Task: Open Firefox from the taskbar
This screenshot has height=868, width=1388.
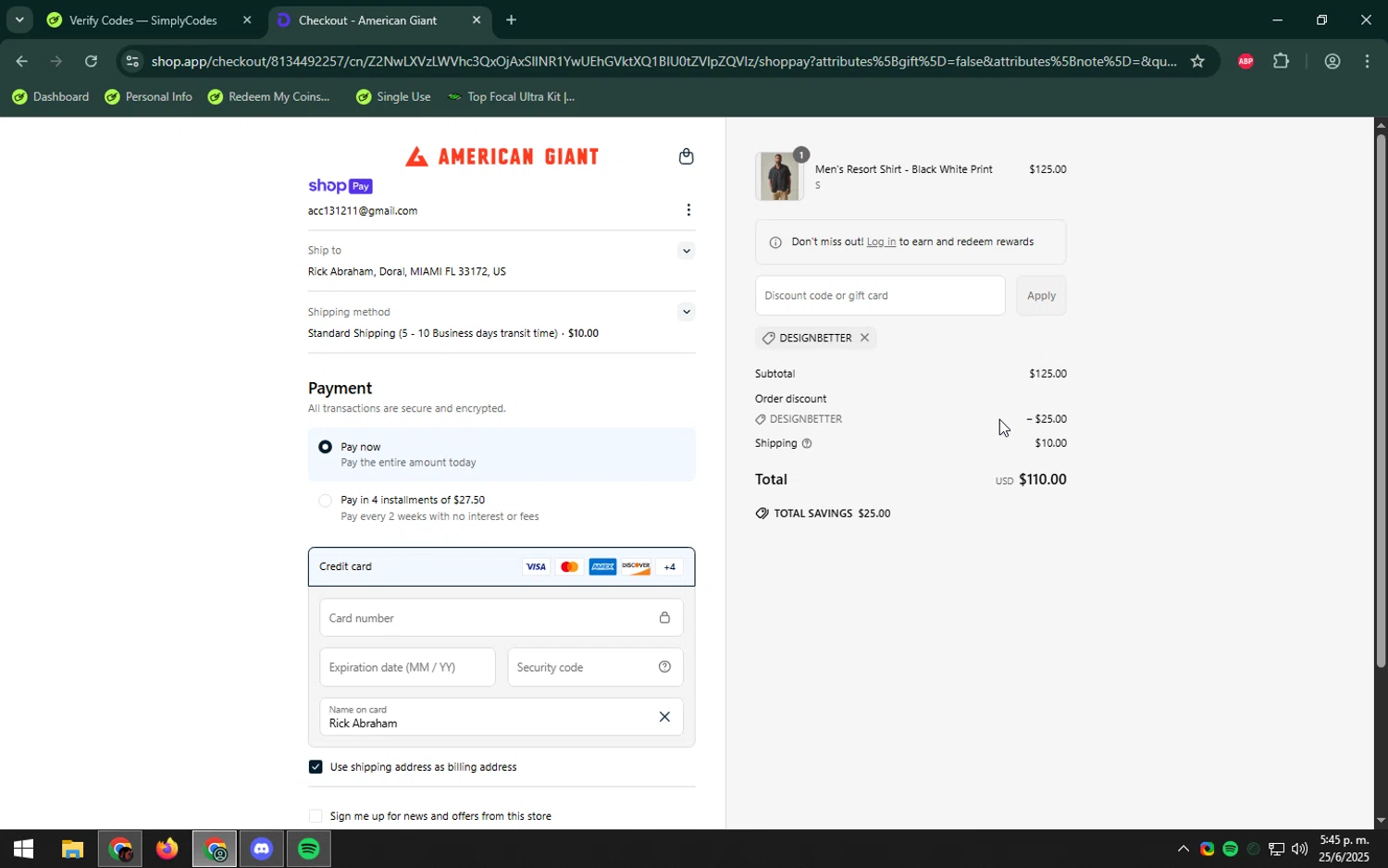Action: [167, 849]
